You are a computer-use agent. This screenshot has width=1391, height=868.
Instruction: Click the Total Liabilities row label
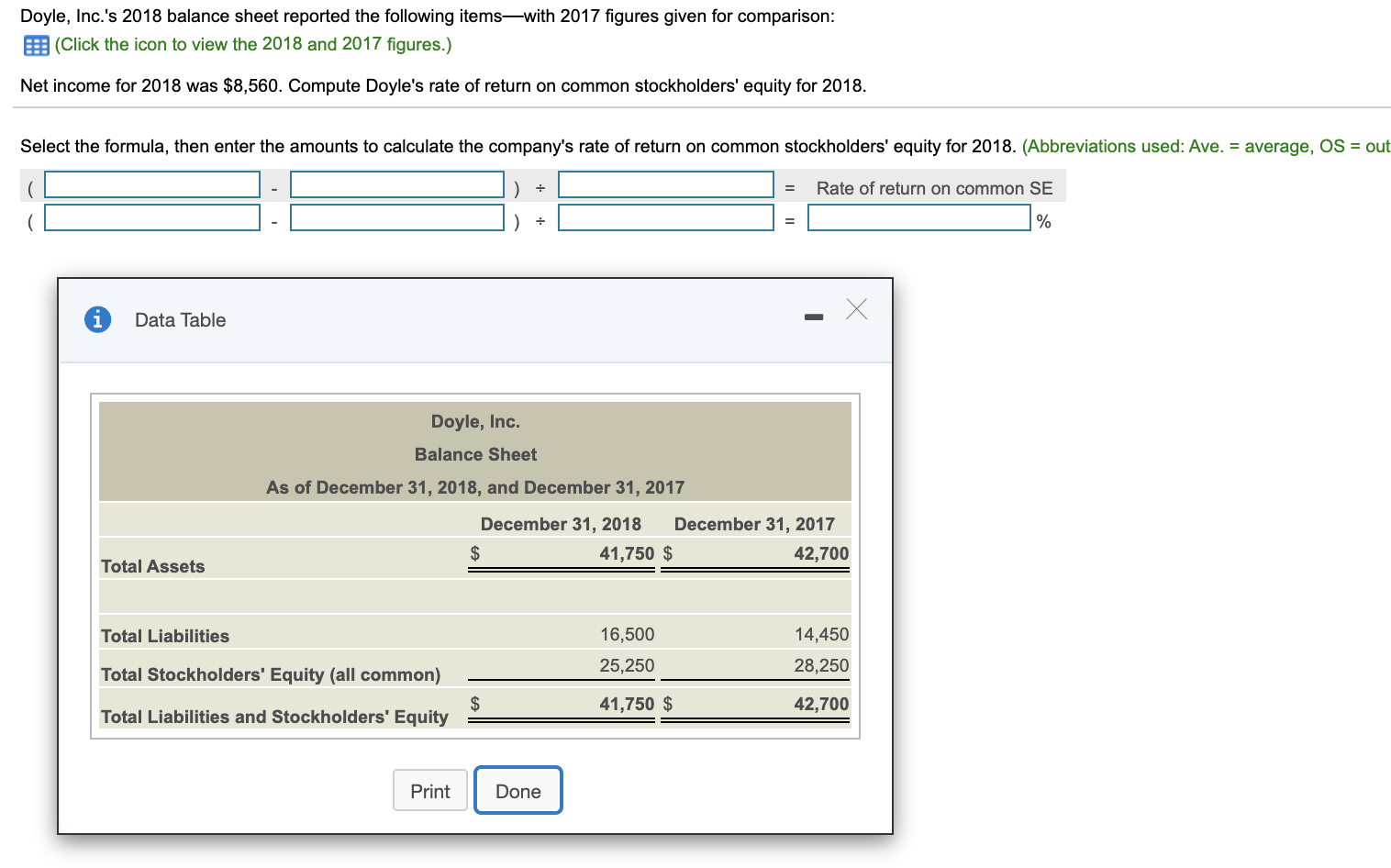[165, 636]
